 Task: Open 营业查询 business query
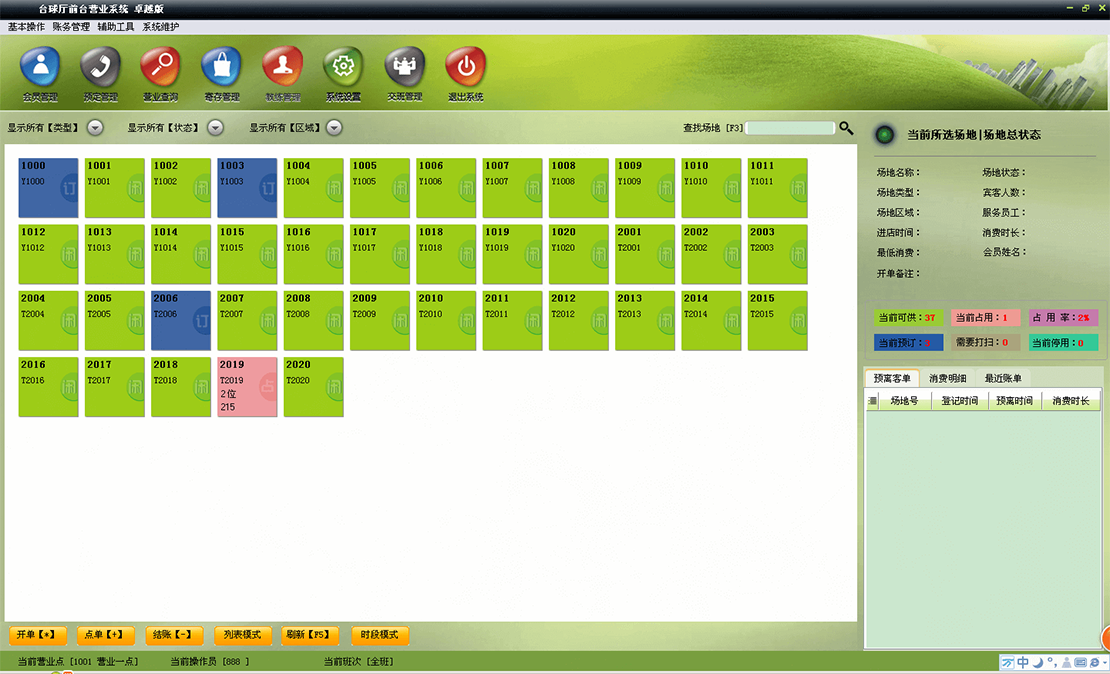point(161,74)
